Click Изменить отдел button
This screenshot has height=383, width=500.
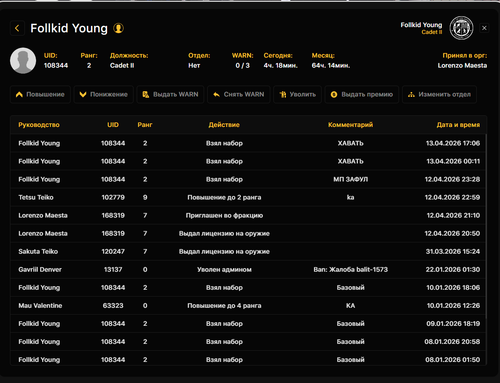(x=439, y=95)
